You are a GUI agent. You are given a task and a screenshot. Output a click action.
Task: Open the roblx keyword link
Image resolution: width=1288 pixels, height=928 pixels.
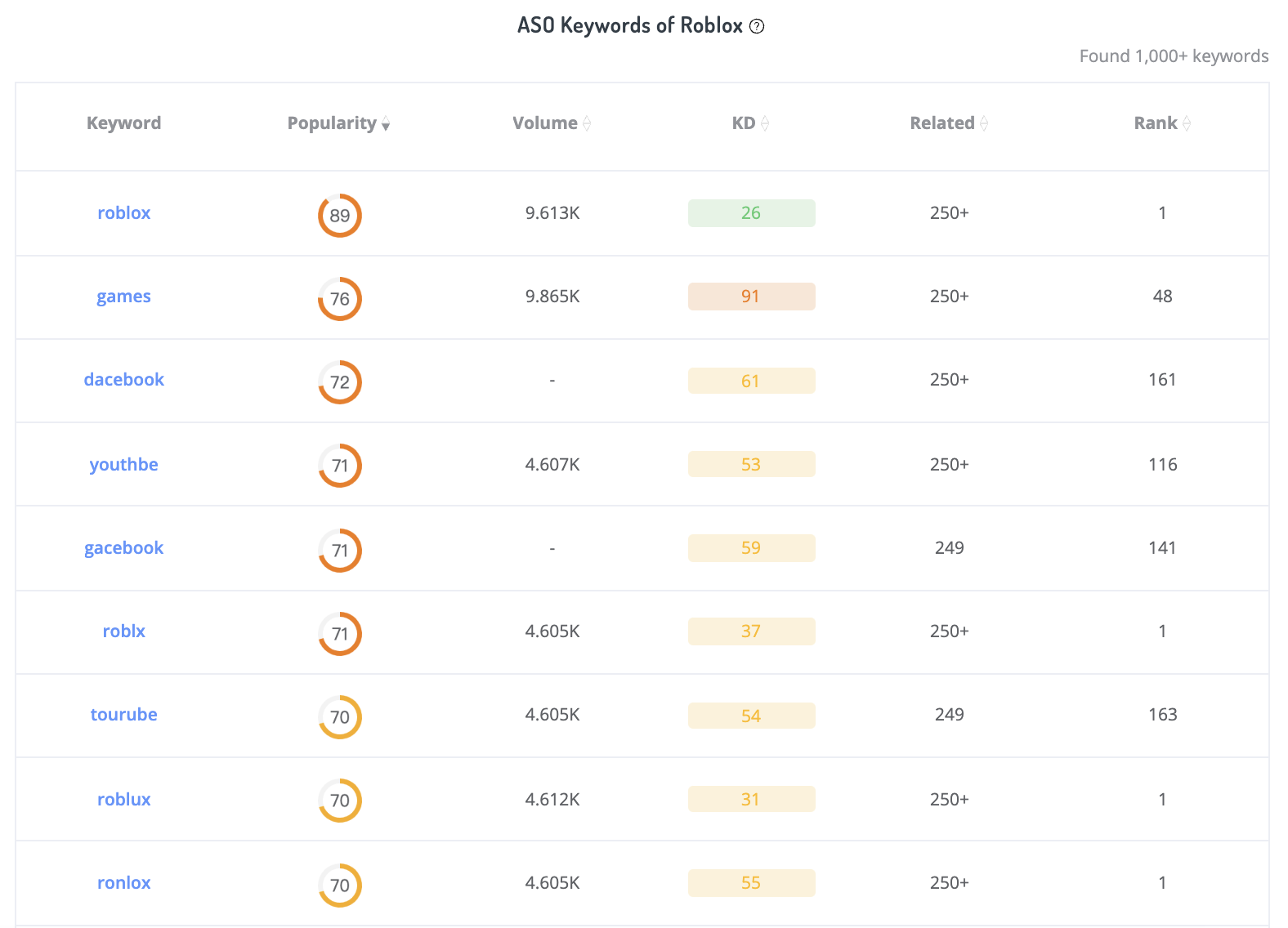124,631
